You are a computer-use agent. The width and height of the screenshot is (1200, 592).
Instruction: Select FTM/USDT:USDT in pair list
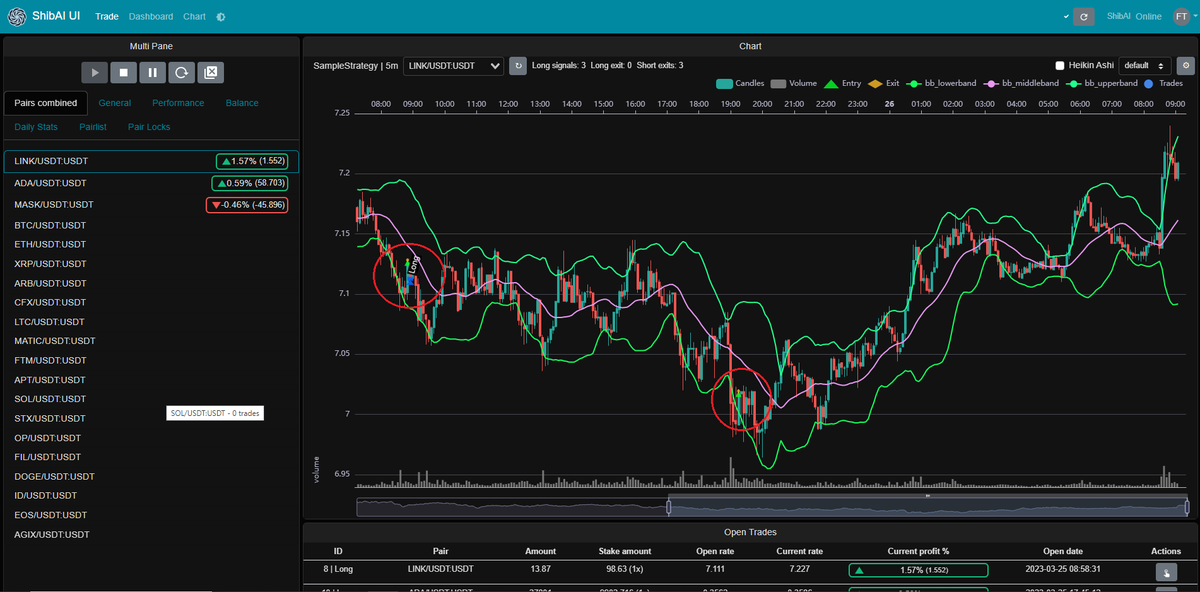[x=151, y=360]
